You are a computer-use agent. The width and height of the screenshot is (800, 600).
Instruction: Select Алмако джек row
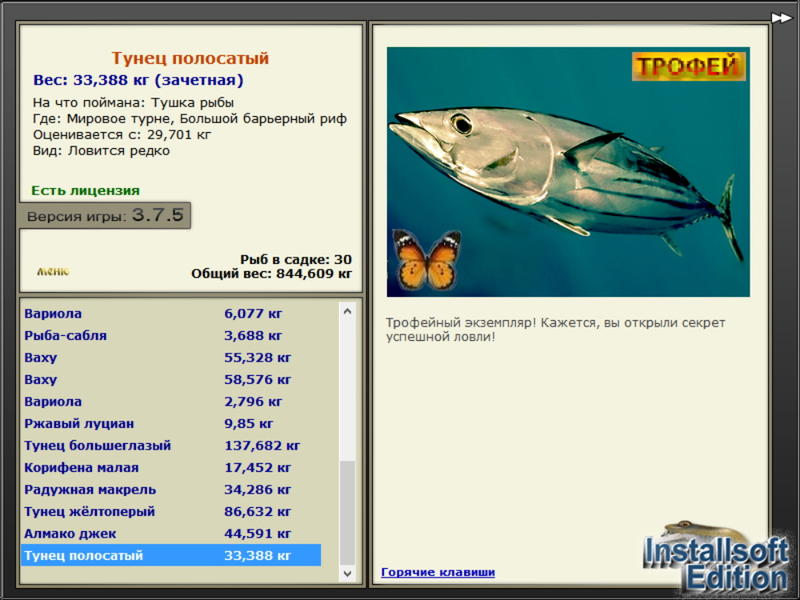pyautogui.click(x=171, y=533)
